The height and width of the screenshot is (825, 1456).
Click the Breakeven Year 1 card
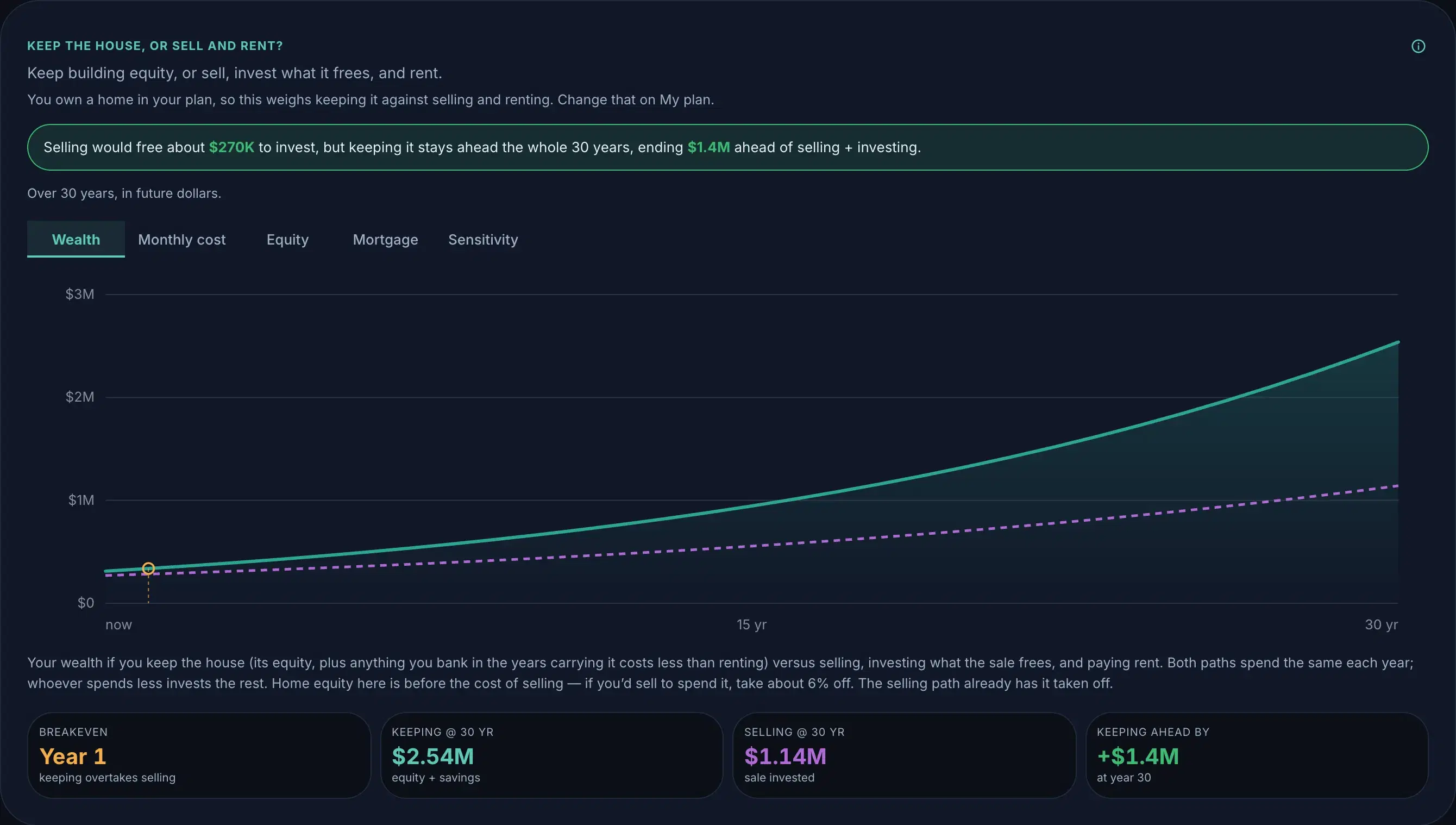coord(199,755)
